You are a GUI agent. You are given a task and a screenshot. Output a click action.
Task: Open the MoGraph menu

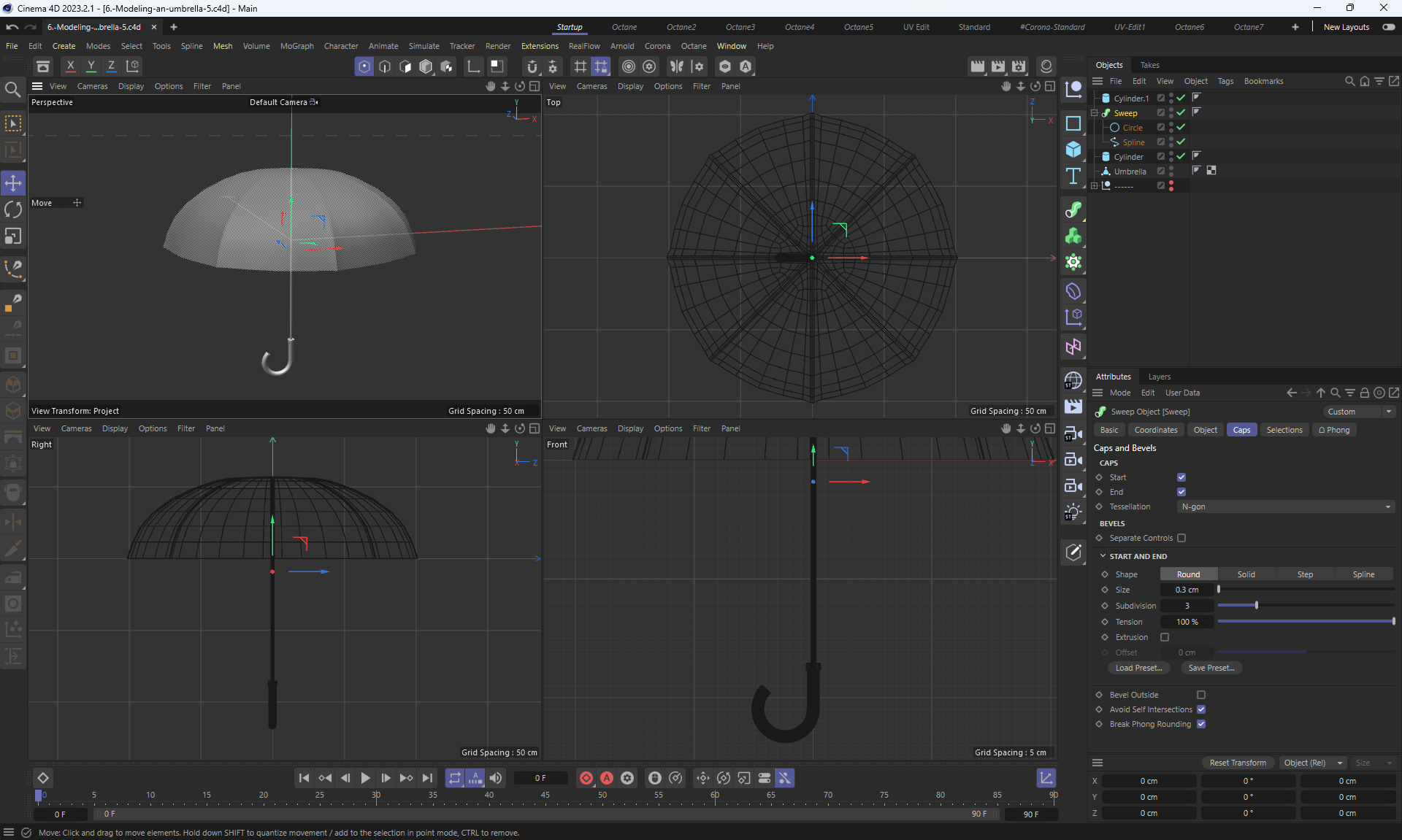(x=296, y=46)
